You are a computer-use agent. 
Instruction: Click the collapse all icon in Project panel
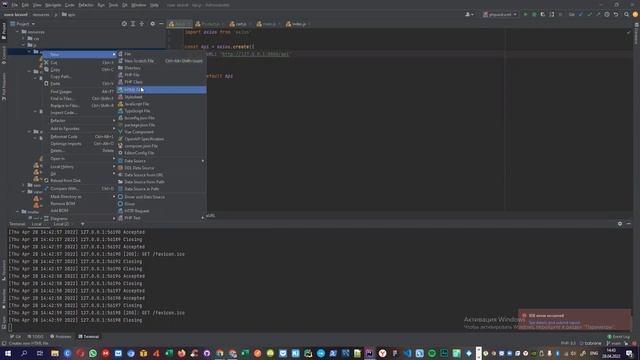pyautogui.click(x=142, y=24)
